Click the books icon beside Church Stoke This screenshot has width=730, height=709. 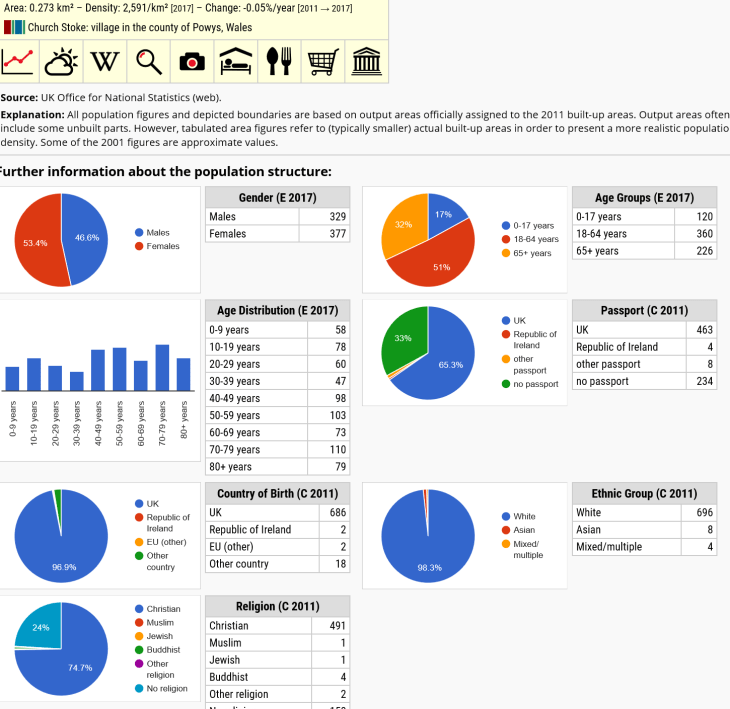tap(13, 27)
